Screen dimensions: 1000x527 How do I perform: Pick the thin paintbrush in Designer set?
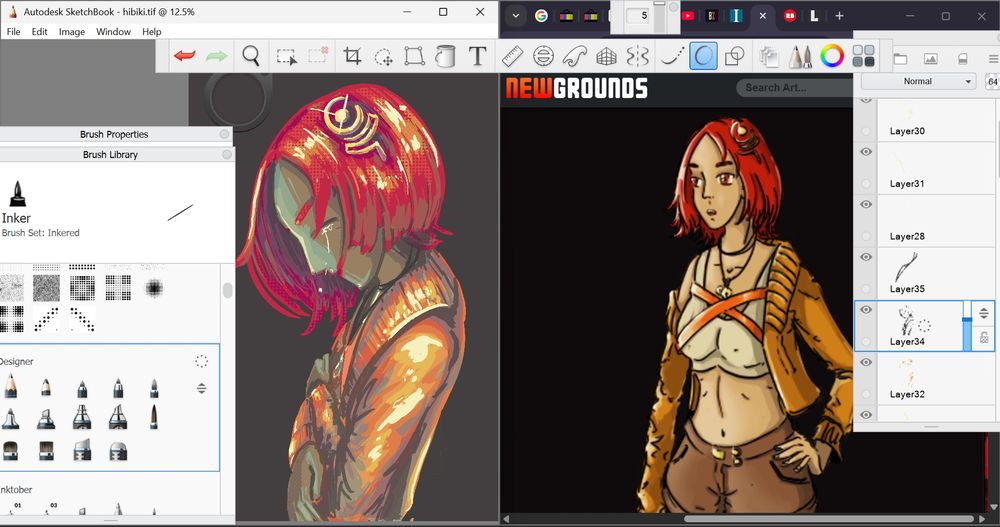[x=154, y=417]
